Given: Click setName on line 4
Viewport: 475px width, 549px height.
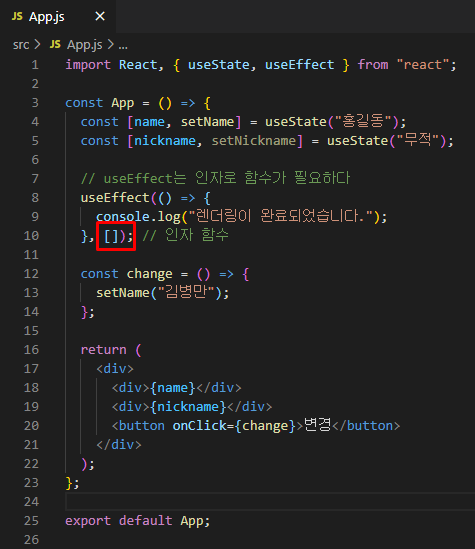Looking at the screenshot, I should pyautogui.click(x=207, y=122).
